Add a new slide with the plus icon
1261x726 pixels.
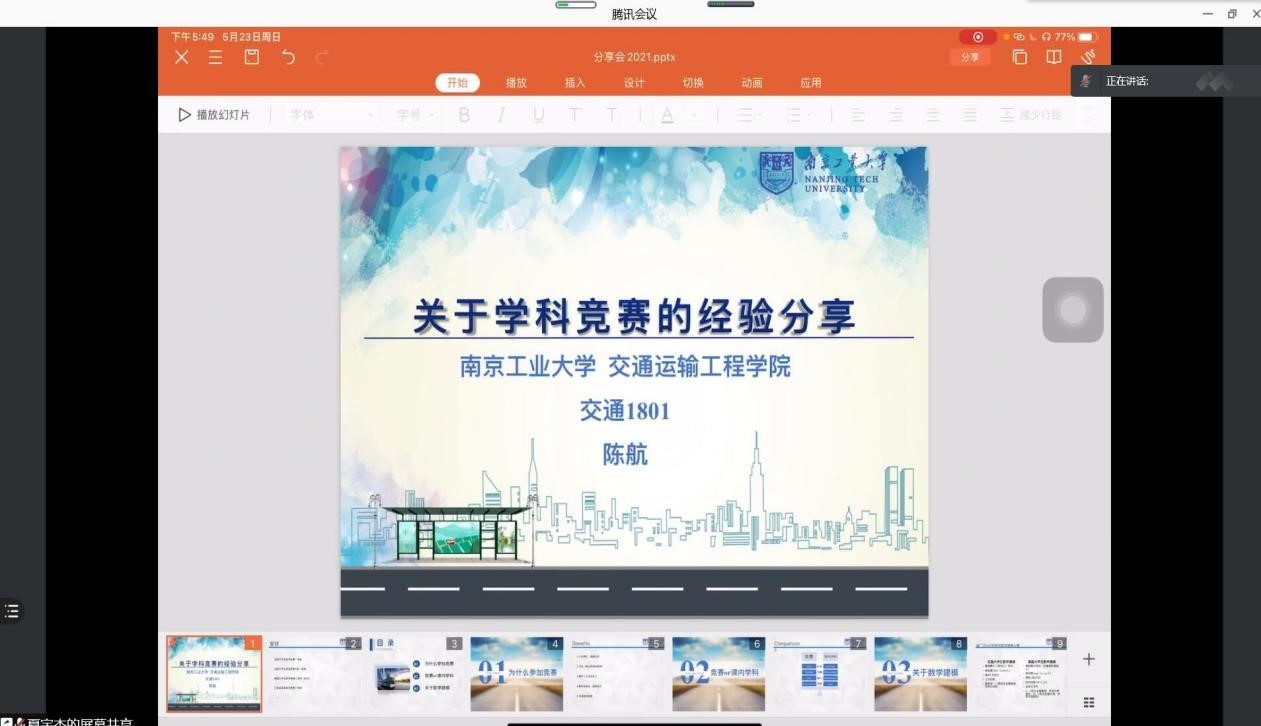coord(1089,659)
